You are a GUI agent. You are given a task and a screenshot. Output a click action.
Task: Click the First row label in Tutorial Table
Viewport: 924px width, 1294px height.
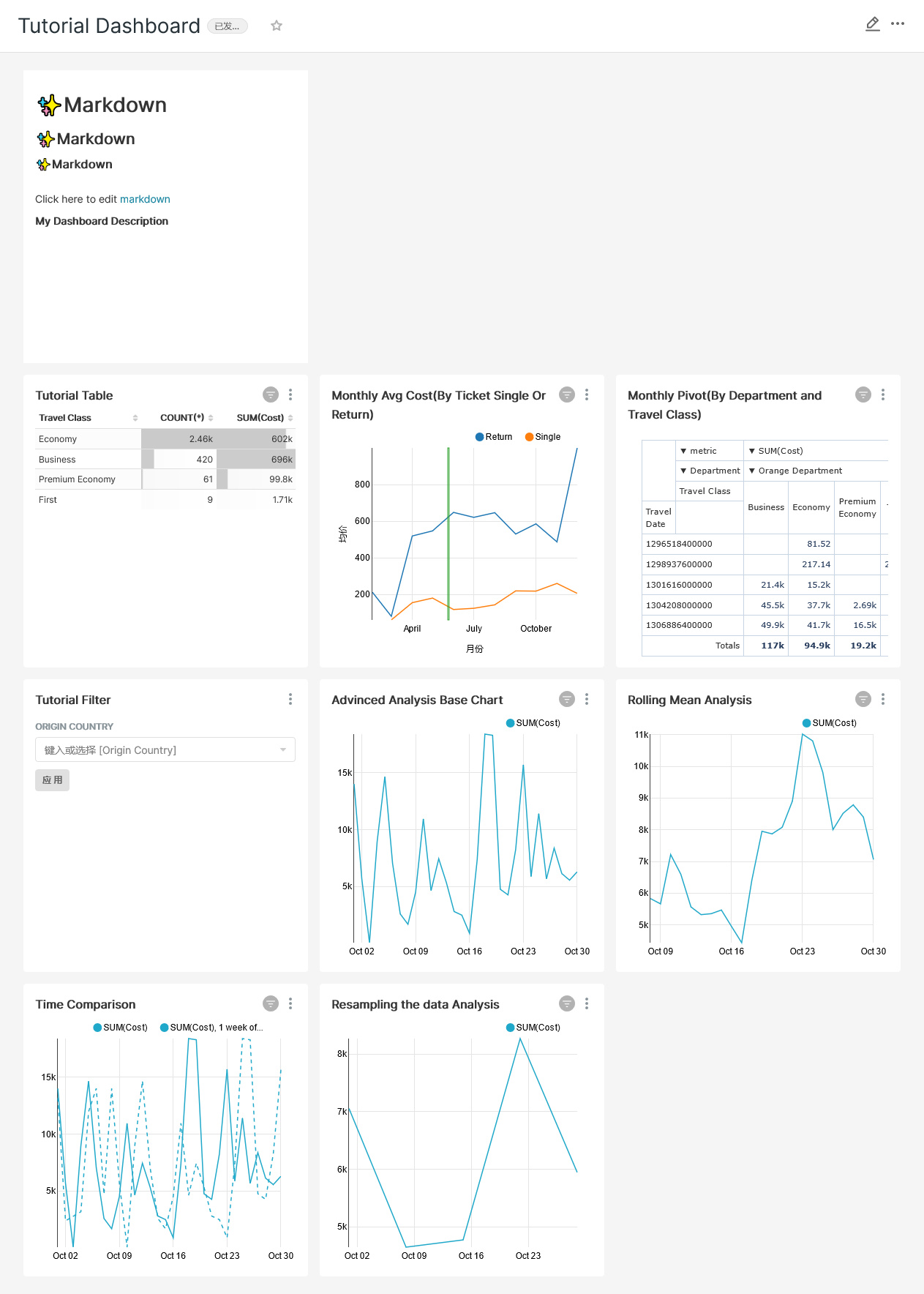point(48,500)
